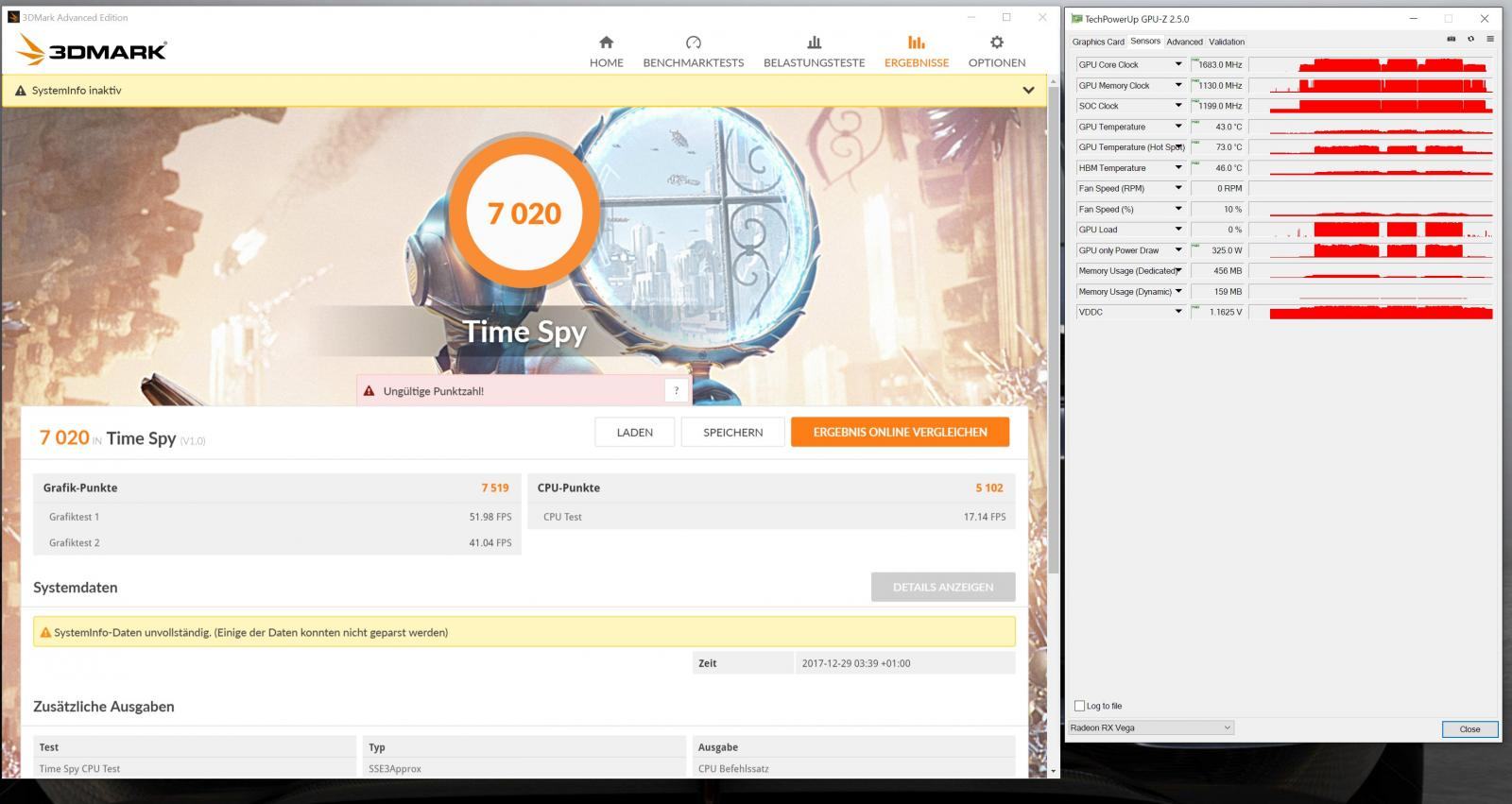Go to Belastungsteste stress tests
1512x804 pixels.
[x=814, y=52]
